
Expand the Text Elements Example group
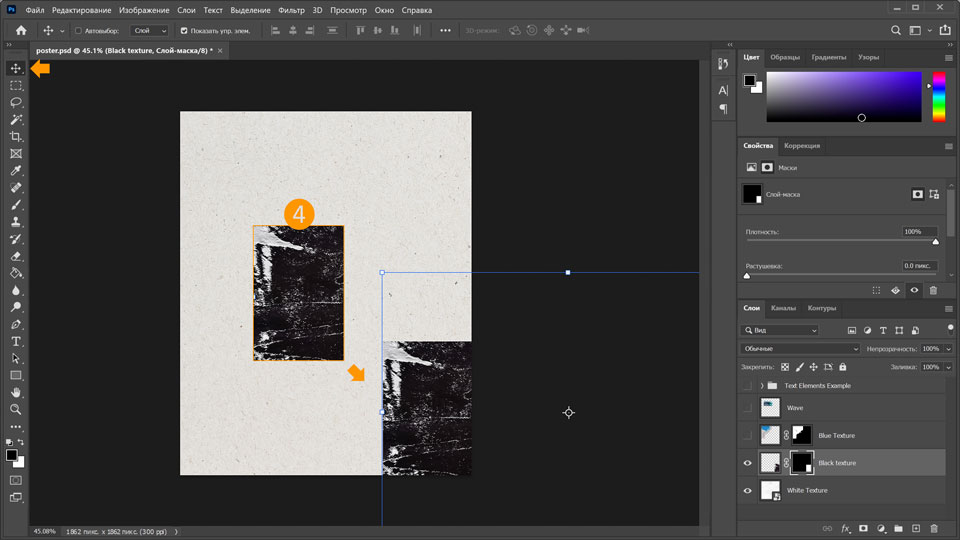click(x=762, y=385)
